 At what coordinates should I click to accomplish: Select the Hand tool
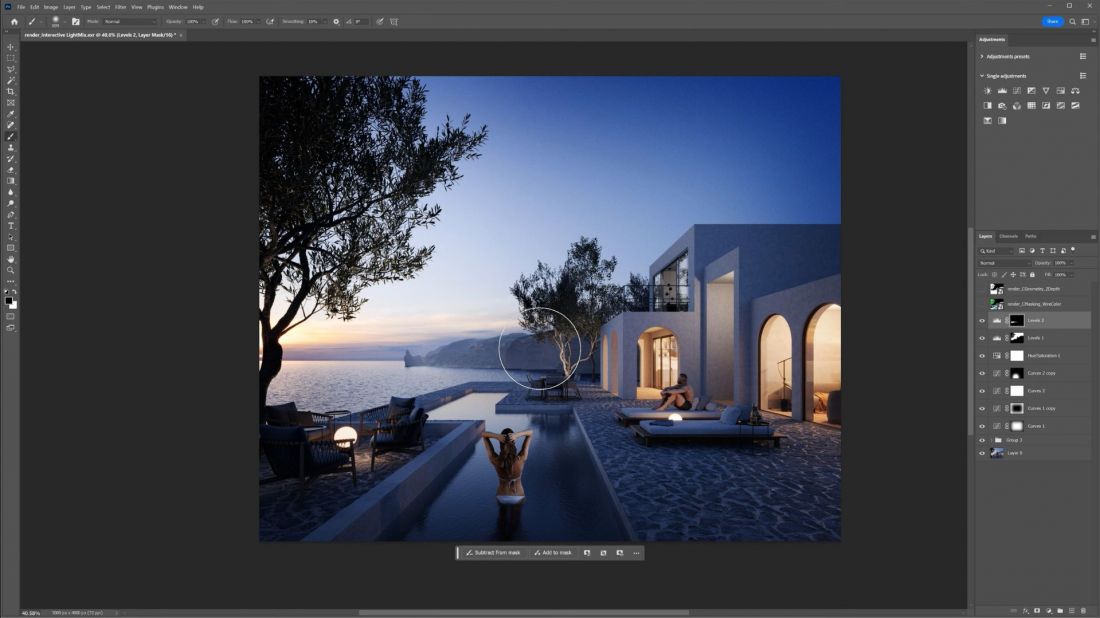click(11, 259)
